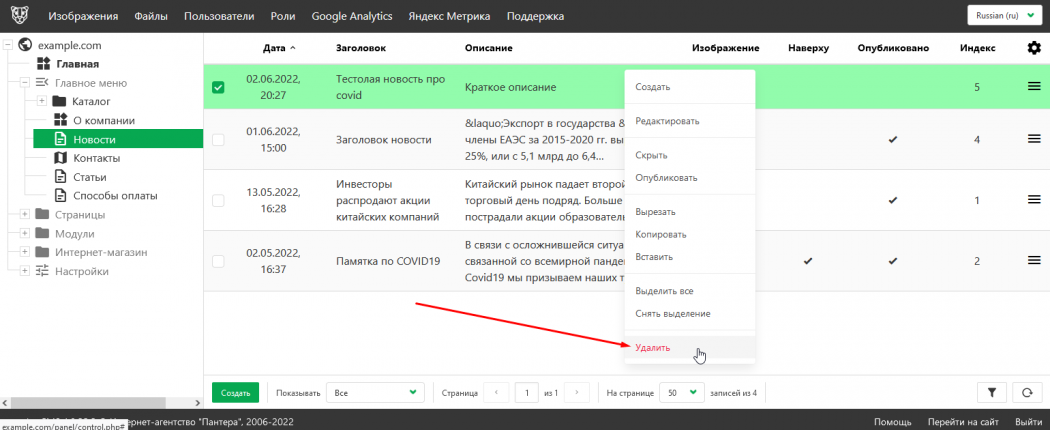Choose Редактировать in the context menu

667,121
